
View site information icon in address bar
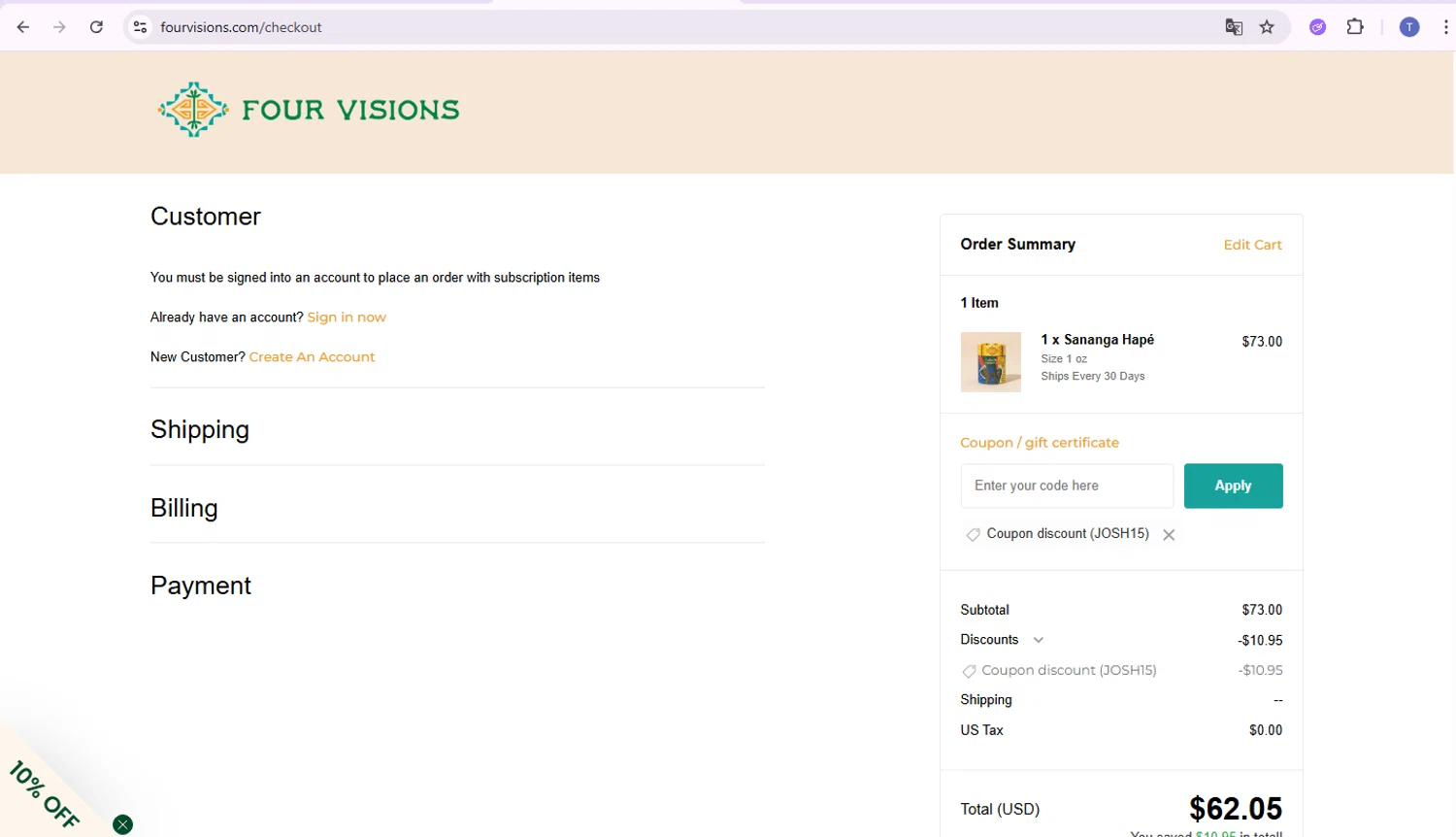(141, 27)
